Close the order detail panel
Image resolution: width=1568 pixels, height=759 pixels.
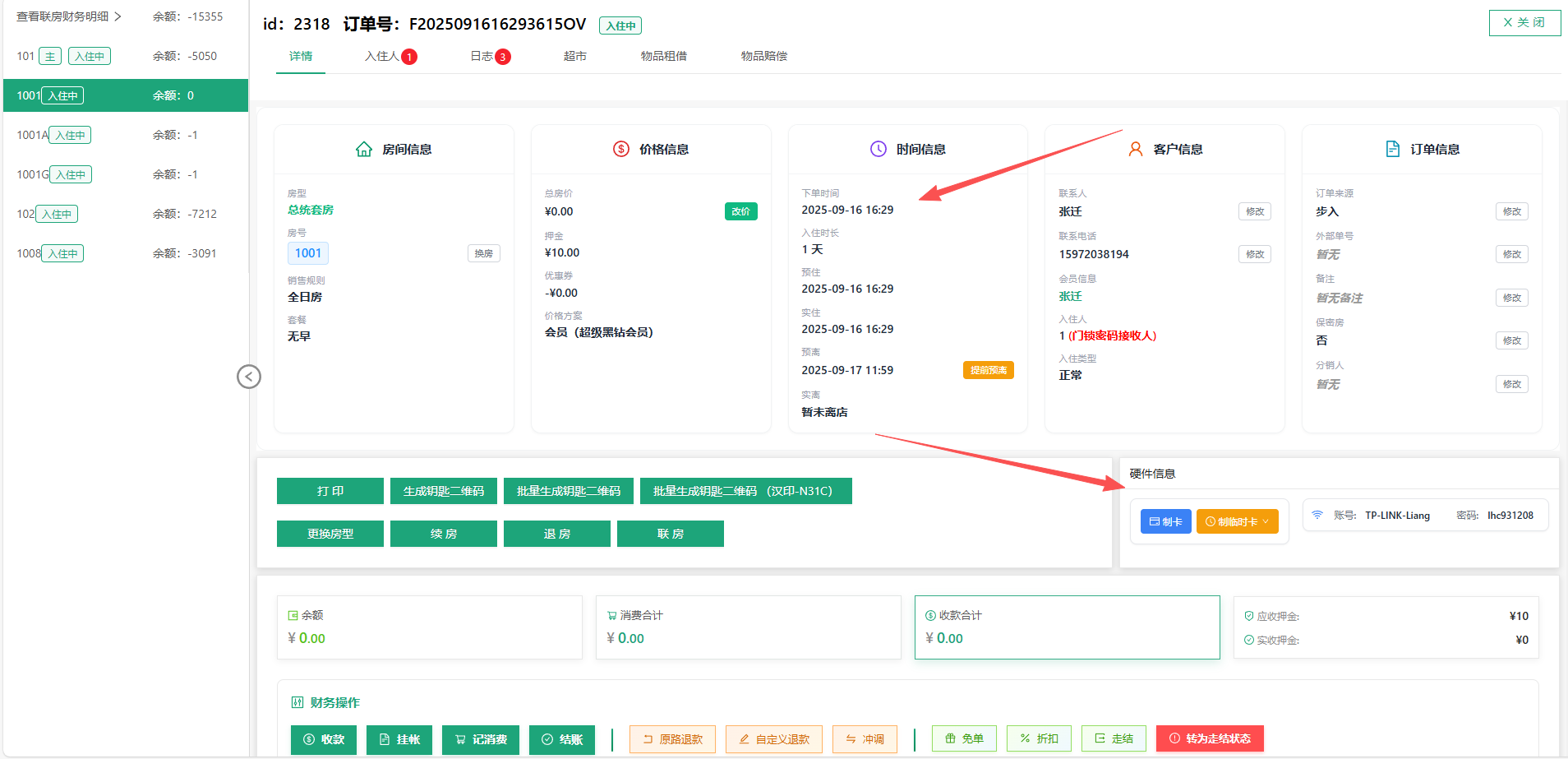tap(1524, 22)
